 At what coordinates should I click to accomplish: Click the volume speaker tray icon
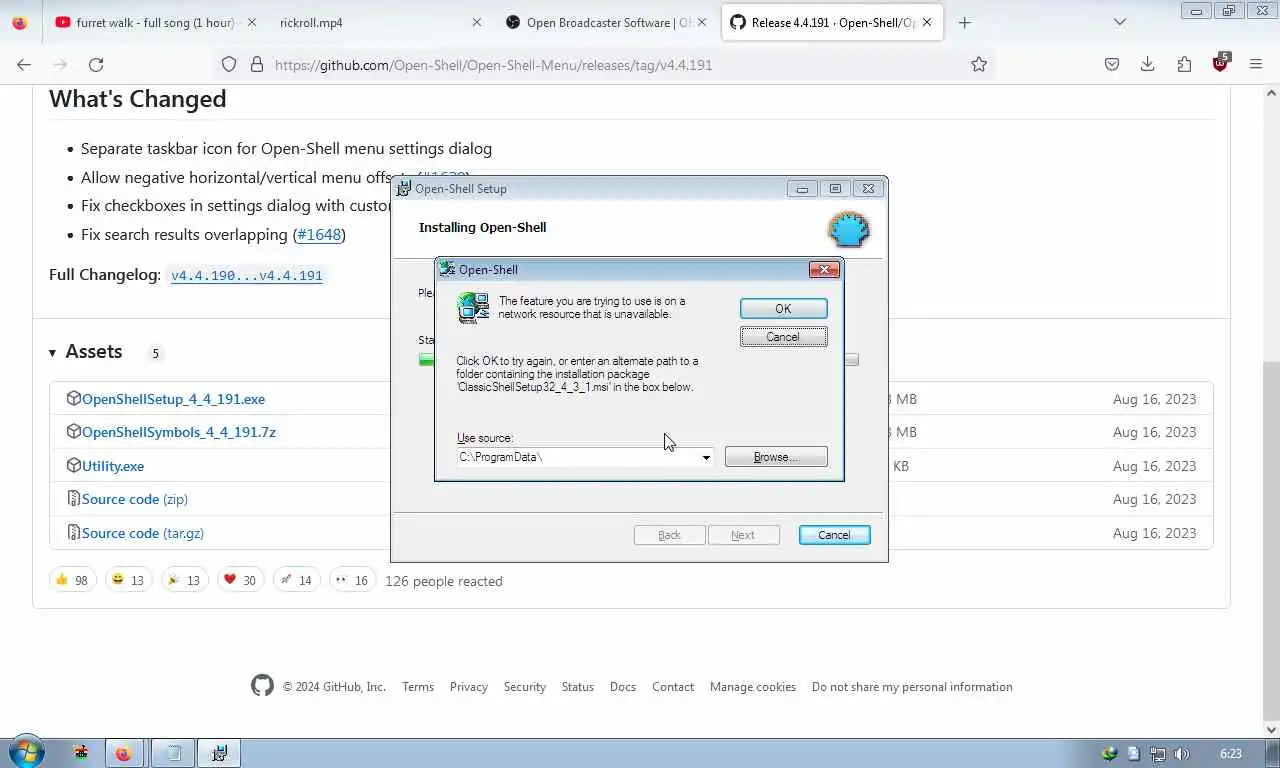click(x=1182, y=754)
